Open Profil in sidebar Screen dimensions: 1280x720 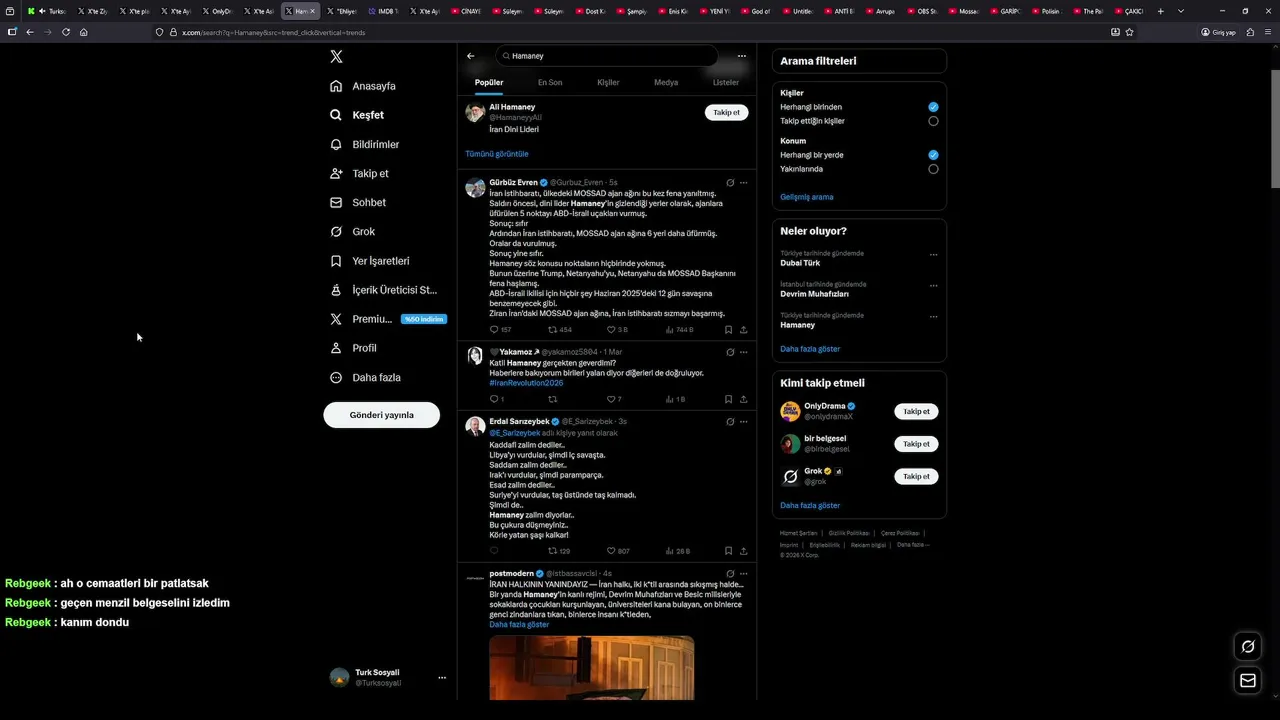pyautogui.click(x=354, y=348)
